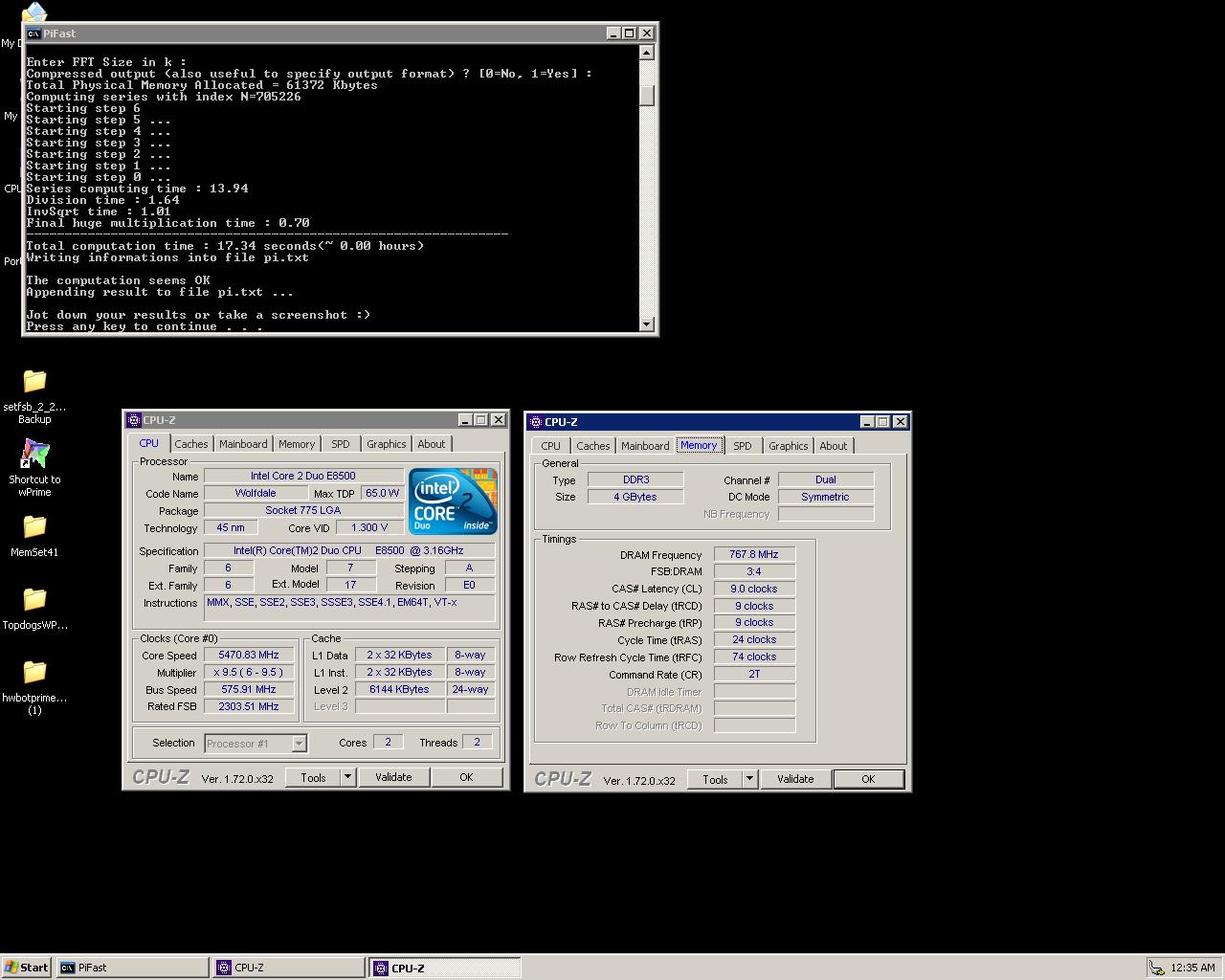Click the CAS# Latency value 9.0 clocks
Image resolution: width=1225 pixels, height=980 pixels.
pyautogui.click(x=754, y=590)
